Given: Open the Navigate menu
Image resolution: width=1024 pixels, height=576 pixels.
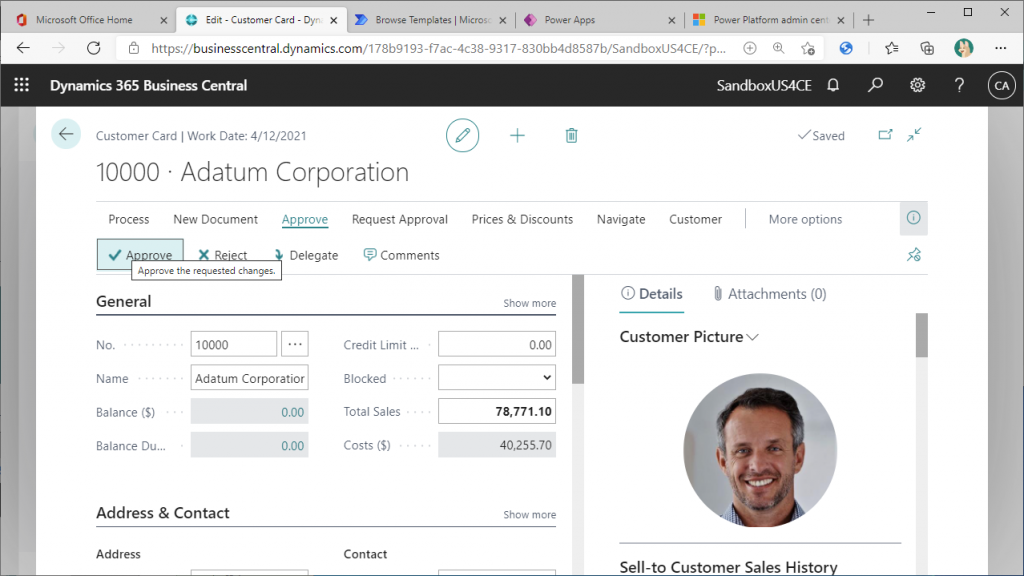Looking at the screenshot, I should (621, 219).
